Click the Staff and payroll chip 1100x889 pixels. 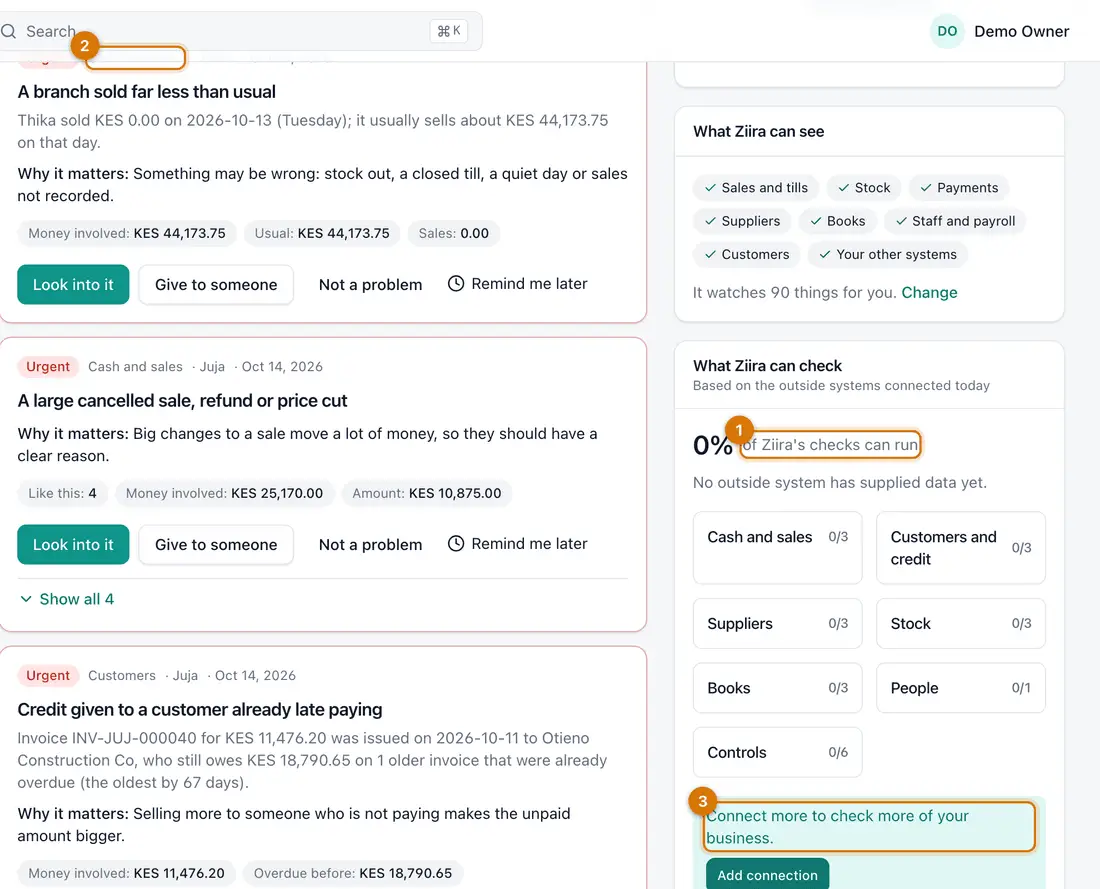pyautogui.click(x=955, y=221)
